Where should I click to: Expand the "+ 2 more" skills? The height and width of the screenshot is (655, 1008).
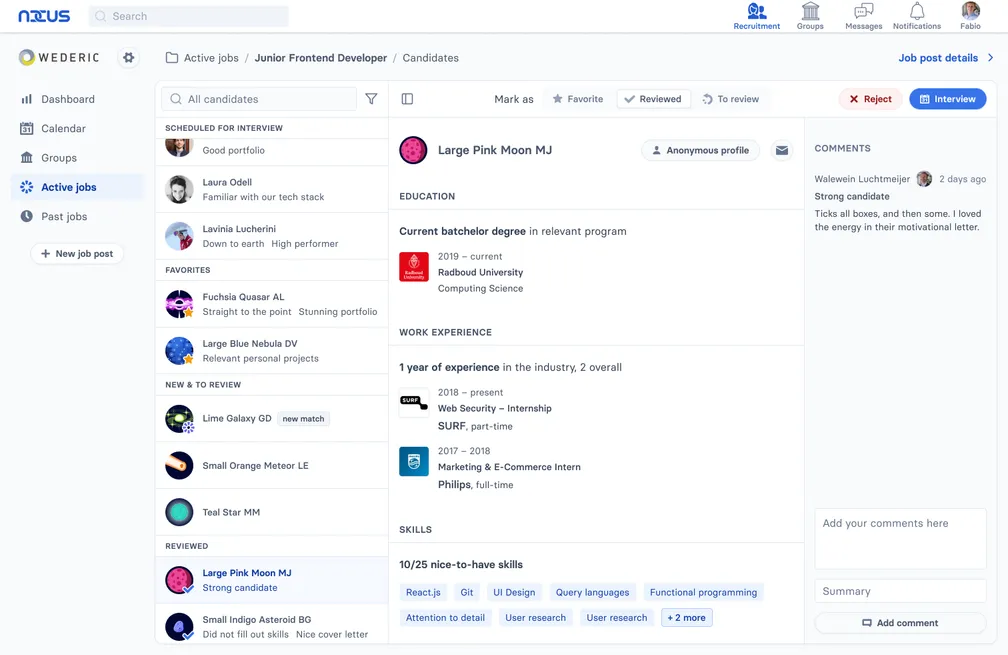(x=687, y=617)
